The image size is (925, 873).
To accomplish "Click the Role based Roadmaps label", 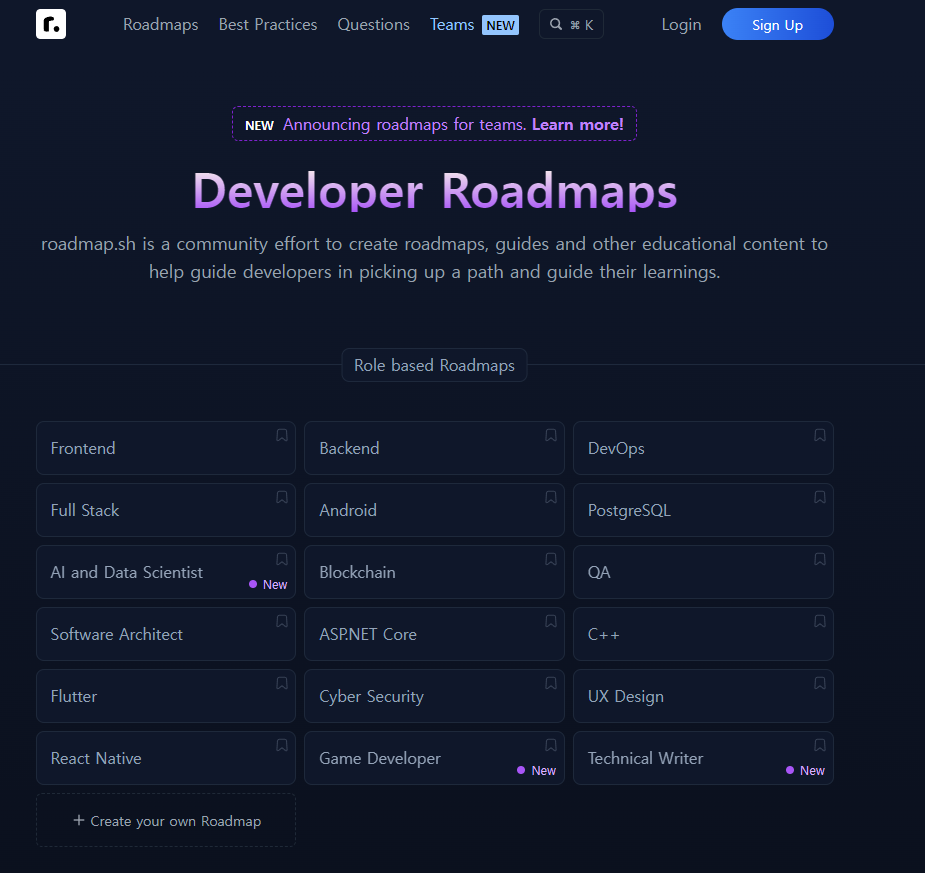I will 434,365.
